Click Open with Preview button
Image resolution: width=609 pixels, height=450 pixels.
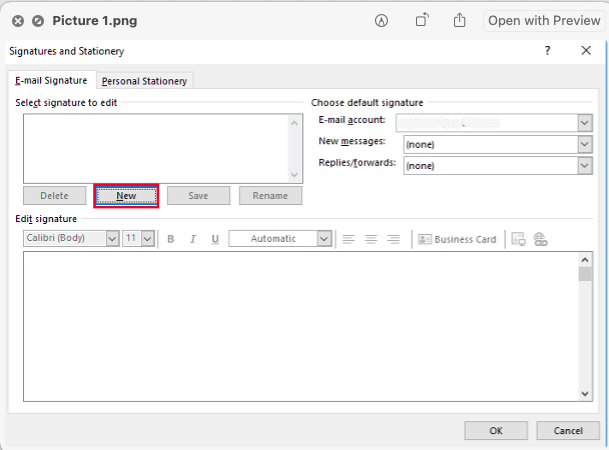tap(544, 21)
